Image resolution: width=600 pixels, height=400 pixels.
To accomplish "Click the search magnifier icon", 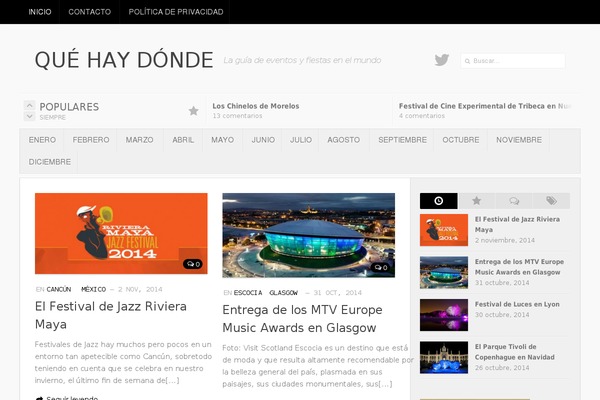I will click(467, 61).
